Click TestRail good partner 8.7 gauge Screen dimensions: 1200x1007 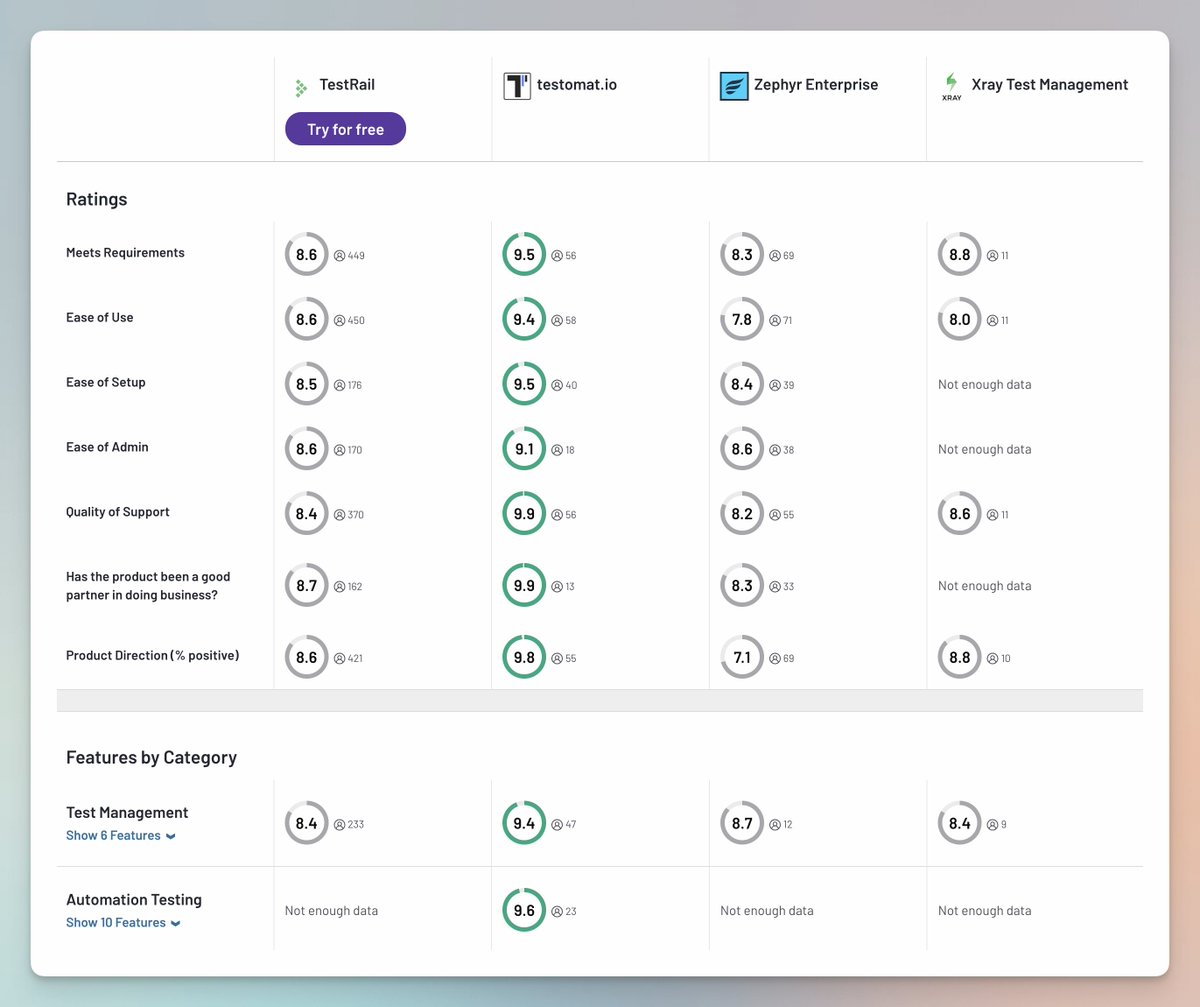click(x=306, y=586)
